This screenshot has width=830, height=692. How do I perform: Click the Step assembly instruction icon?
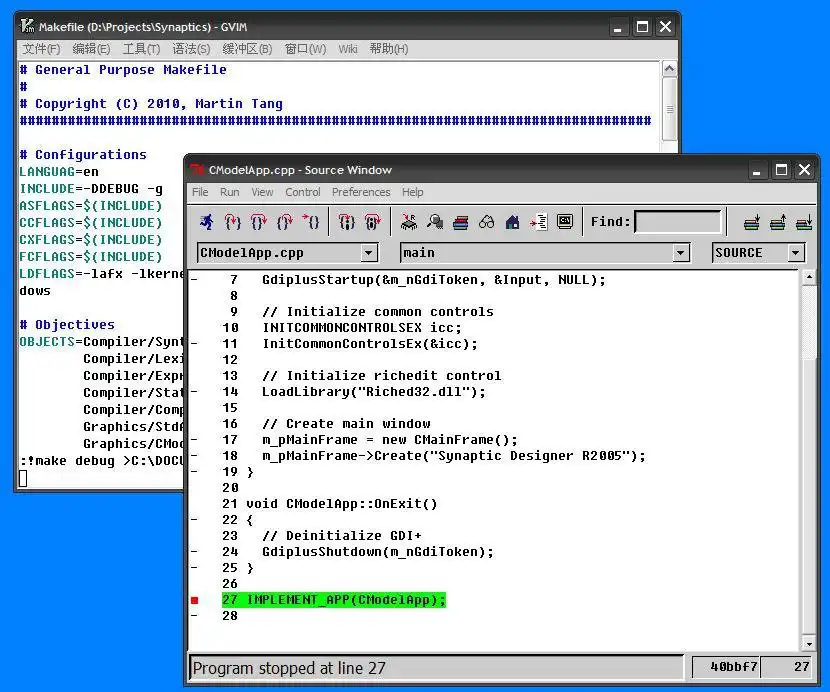pyautogui.click(x=346, y=222)
